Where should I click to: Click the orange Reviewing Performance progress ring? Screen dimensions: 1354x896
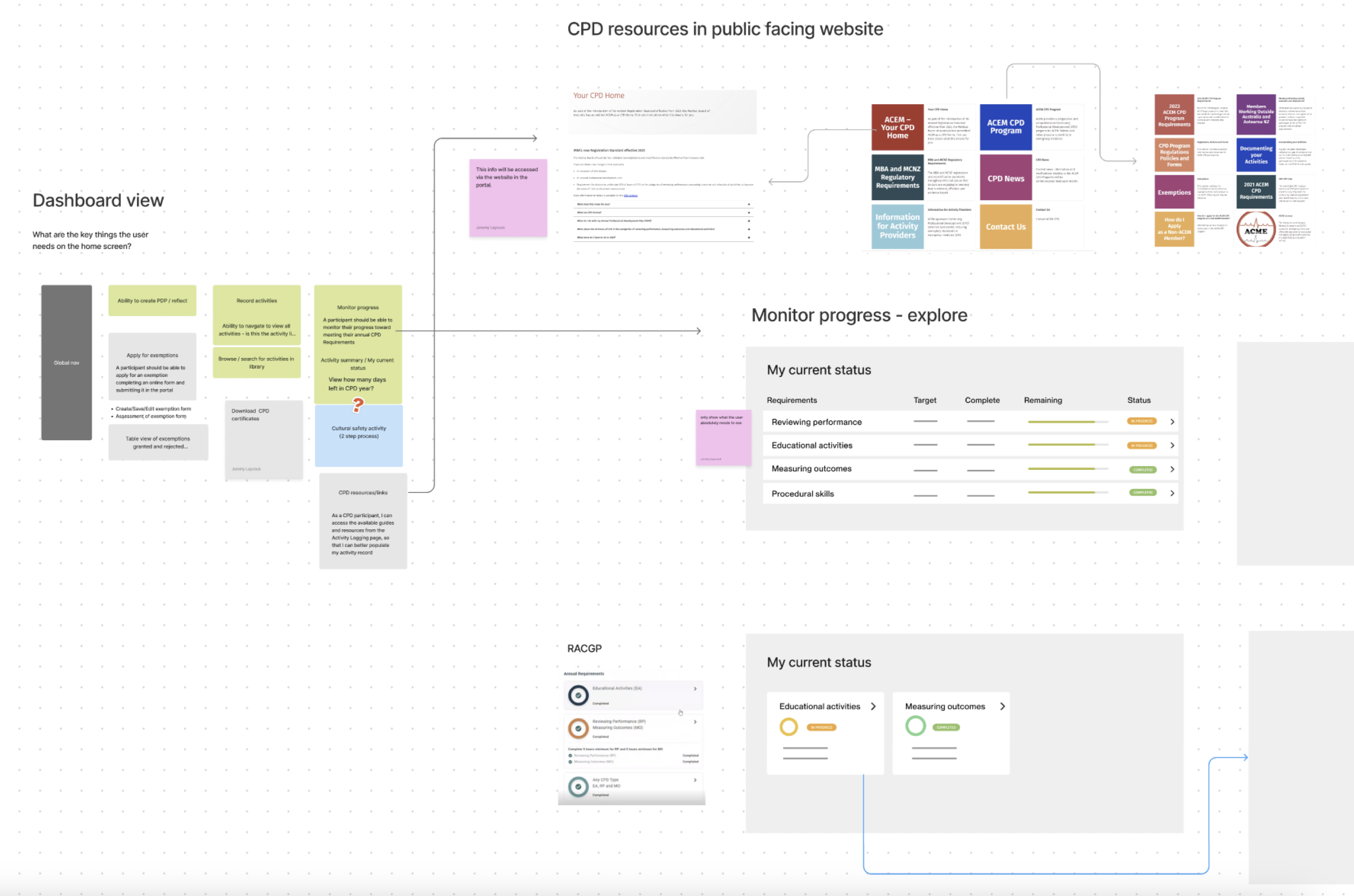579,728
